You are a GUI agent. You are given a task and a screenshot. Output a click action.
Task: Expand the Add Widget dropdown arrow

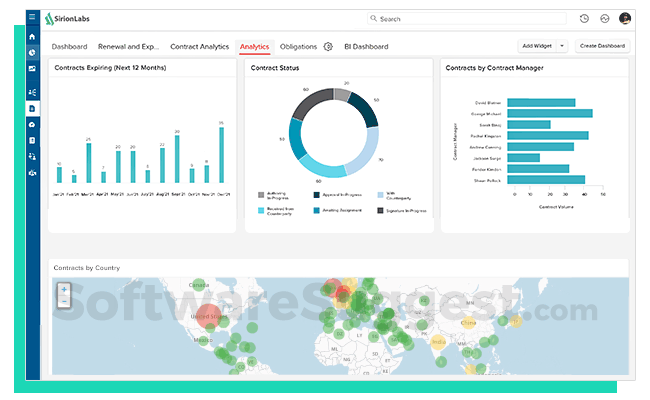(x=562, y=46)
